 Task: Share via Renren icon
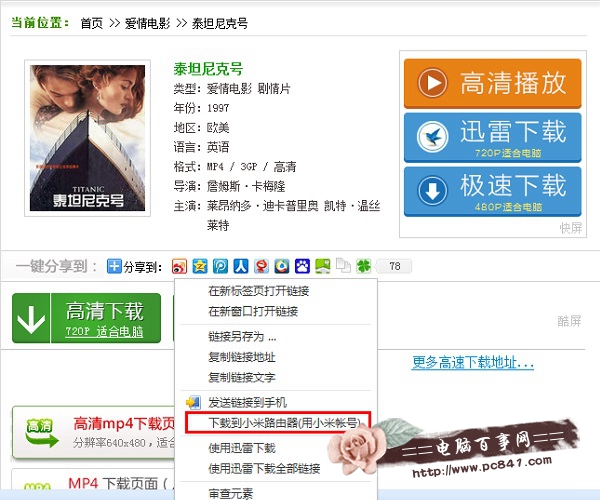tap(241, 266)
